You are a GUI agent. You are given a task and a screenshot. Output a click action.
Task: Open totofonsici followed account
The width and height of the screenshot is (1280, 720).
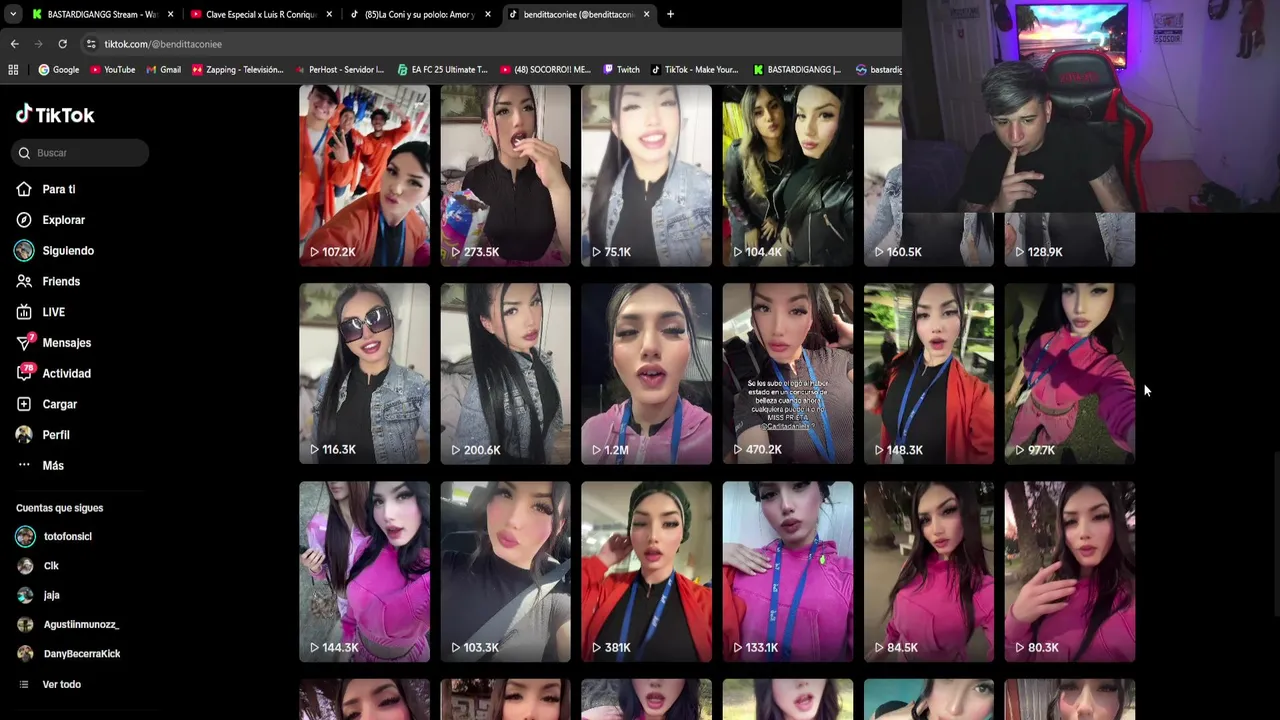54,537
